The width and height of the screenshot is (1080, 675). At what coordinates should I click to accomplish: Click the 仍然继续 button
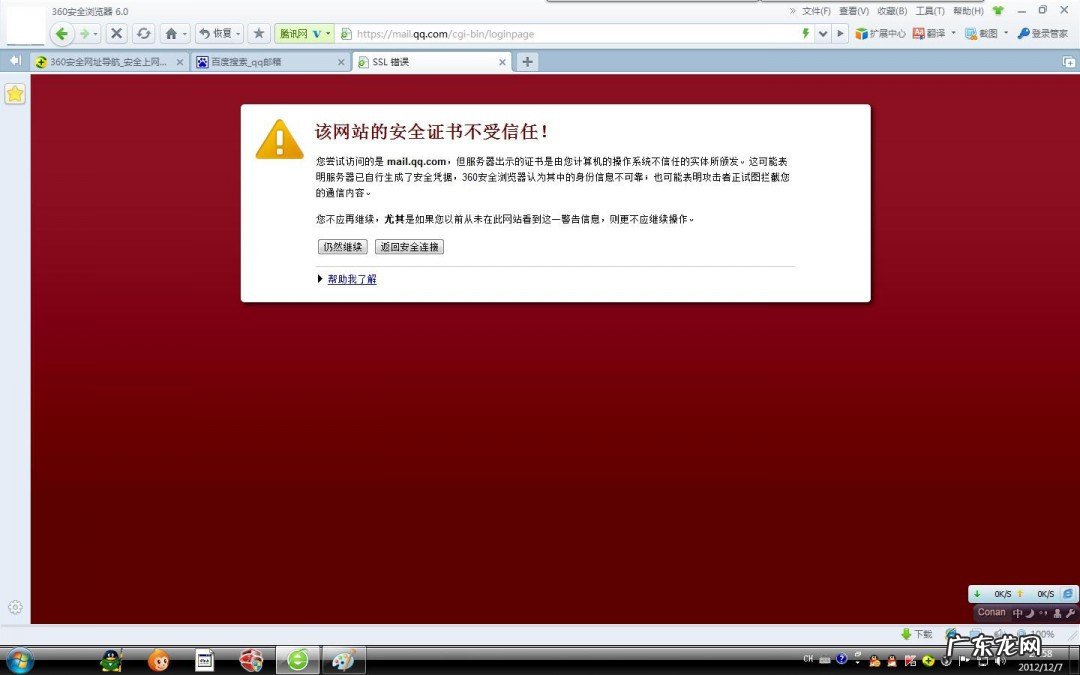342,246
